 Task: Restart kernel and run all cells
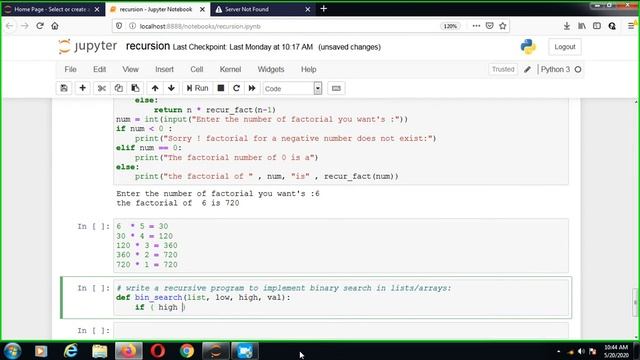tap(252, 88)
